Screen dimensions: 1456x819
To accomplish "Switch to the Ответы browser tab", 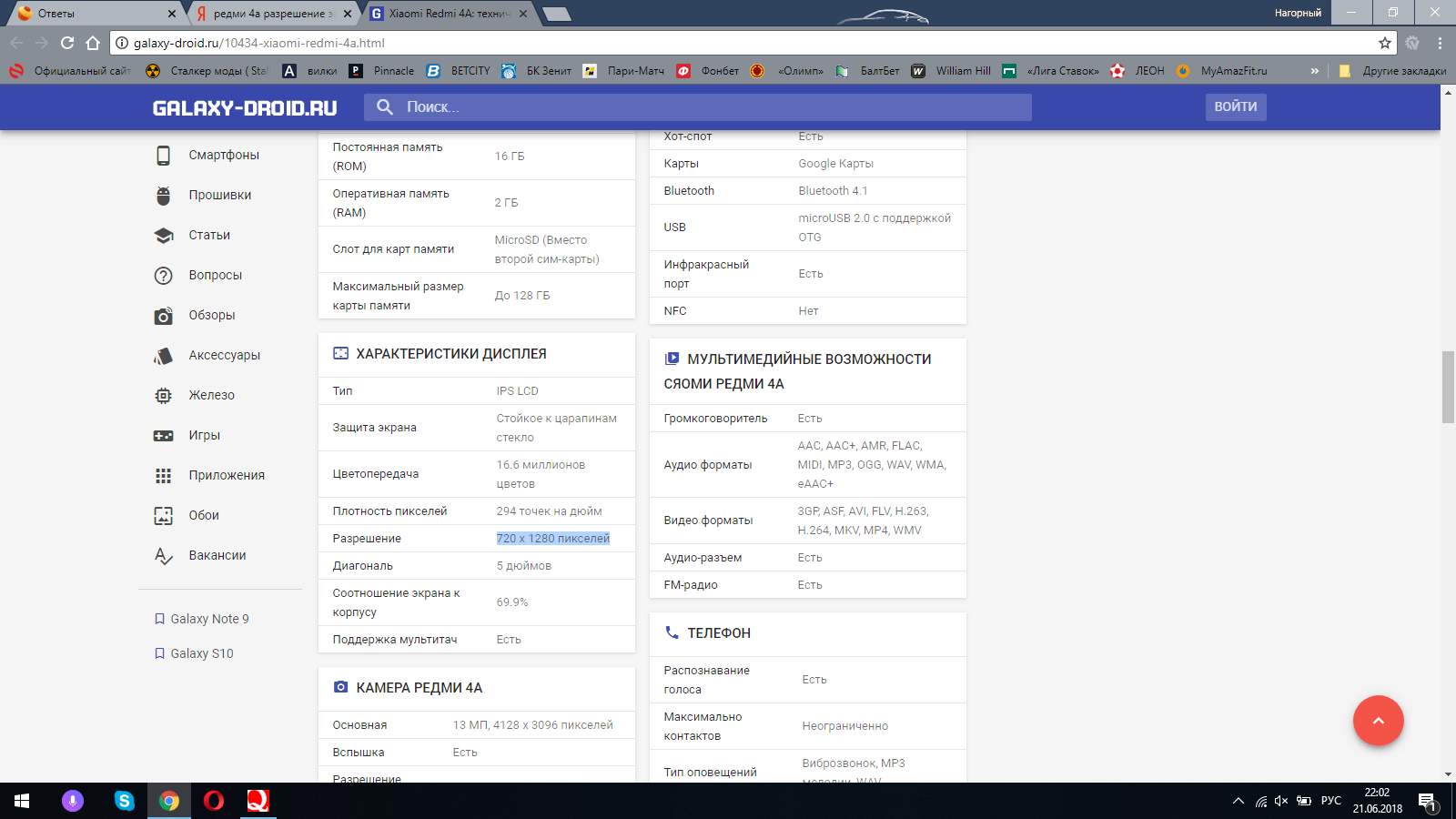I will (91, 14).
